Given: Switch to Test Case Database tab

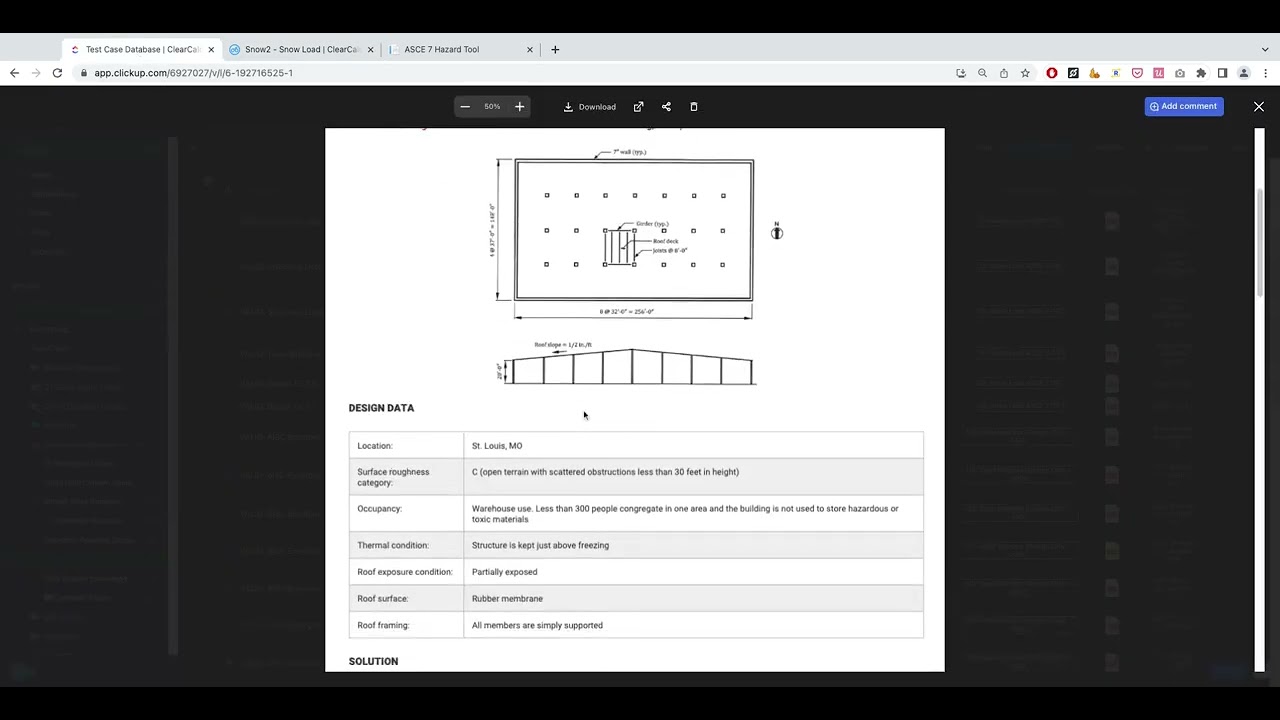Looking at the screenshot, I should tap(141, 49).
